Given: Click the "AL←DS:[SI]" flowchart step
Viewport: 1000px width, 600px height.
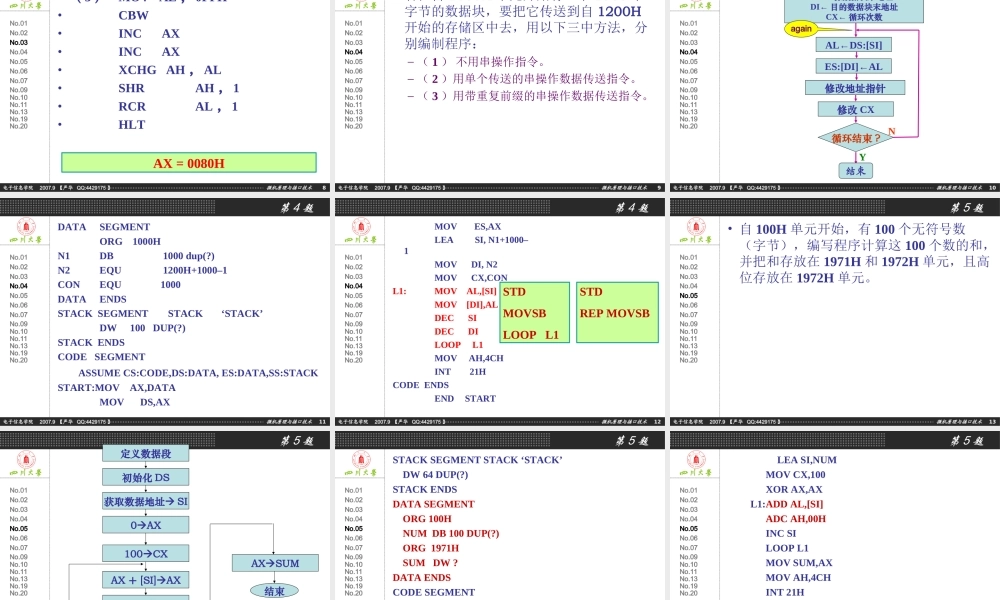Looking at the screenshot, I should coord(854,45).
